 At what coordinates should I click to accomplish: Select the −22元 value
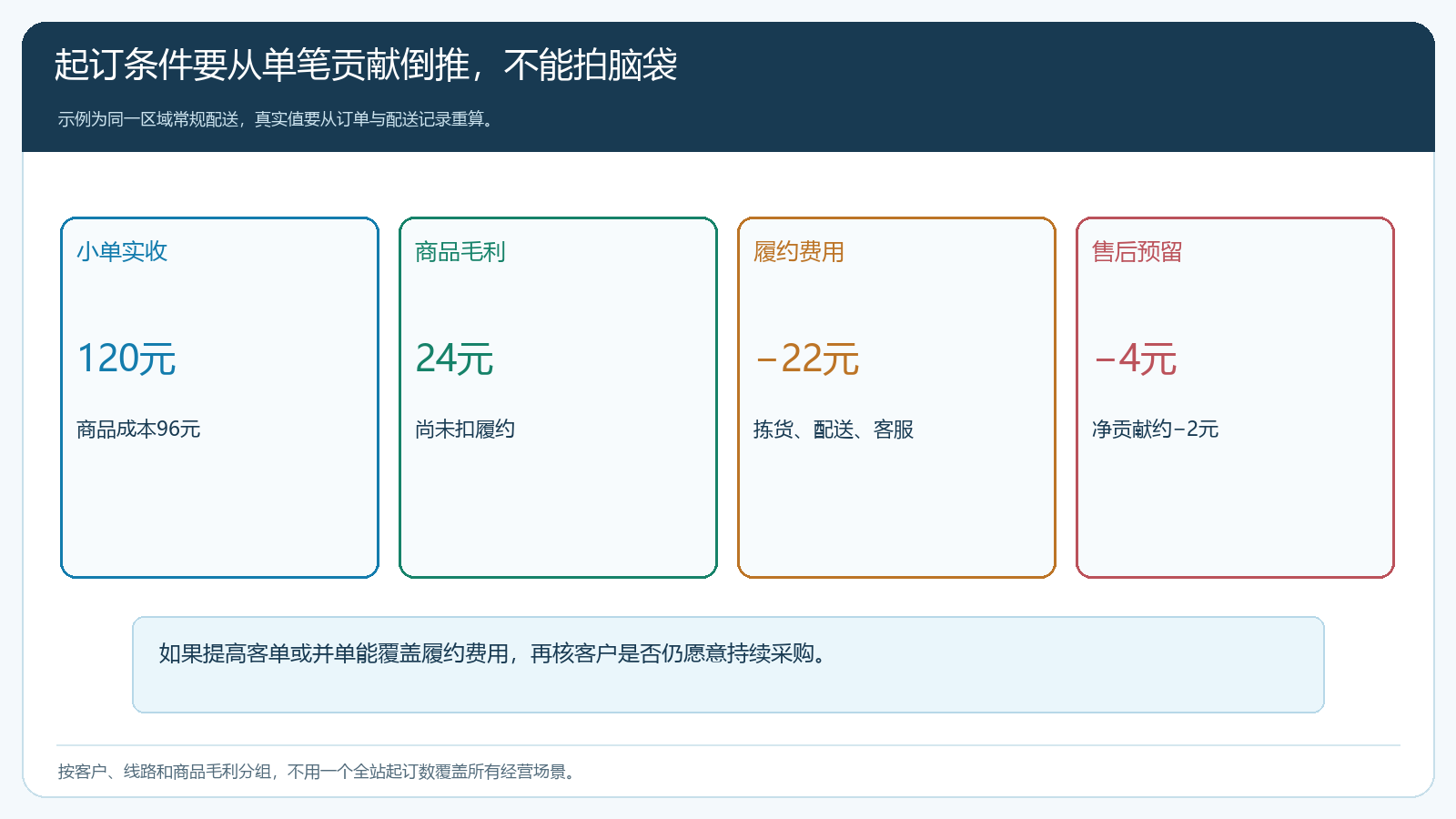coord(807,359)
